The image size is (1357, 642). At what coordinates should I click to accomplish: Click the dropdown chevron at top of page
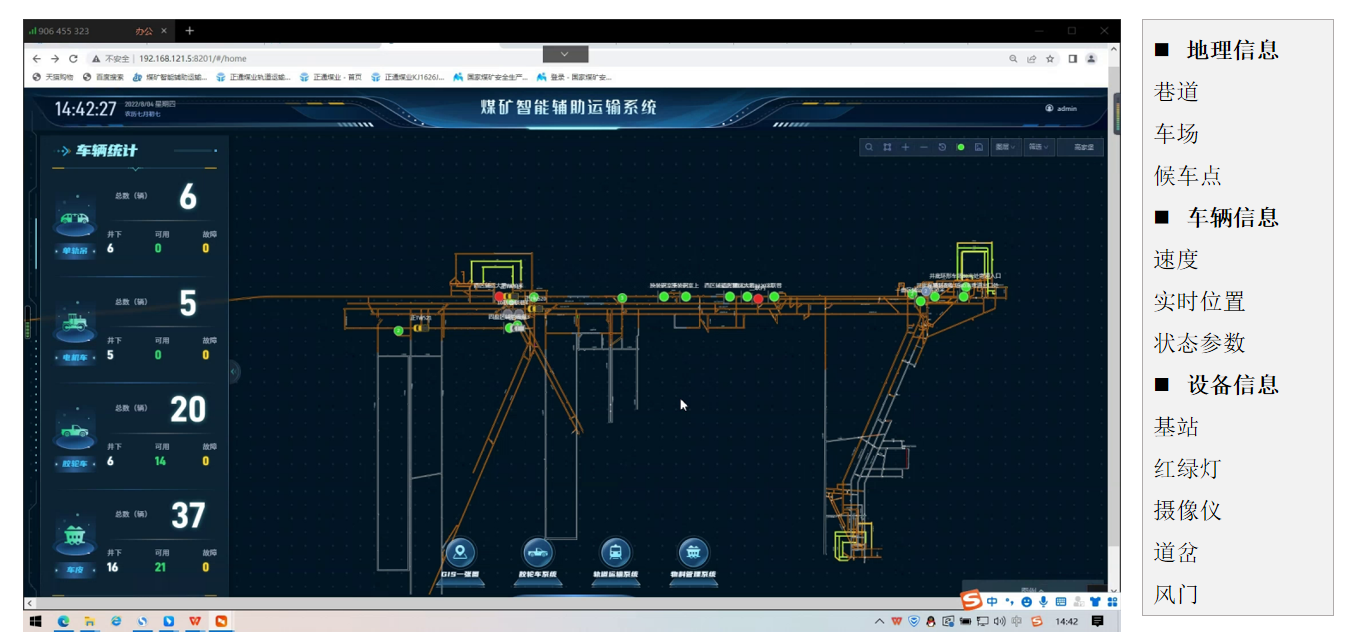(x=565, y=54)
